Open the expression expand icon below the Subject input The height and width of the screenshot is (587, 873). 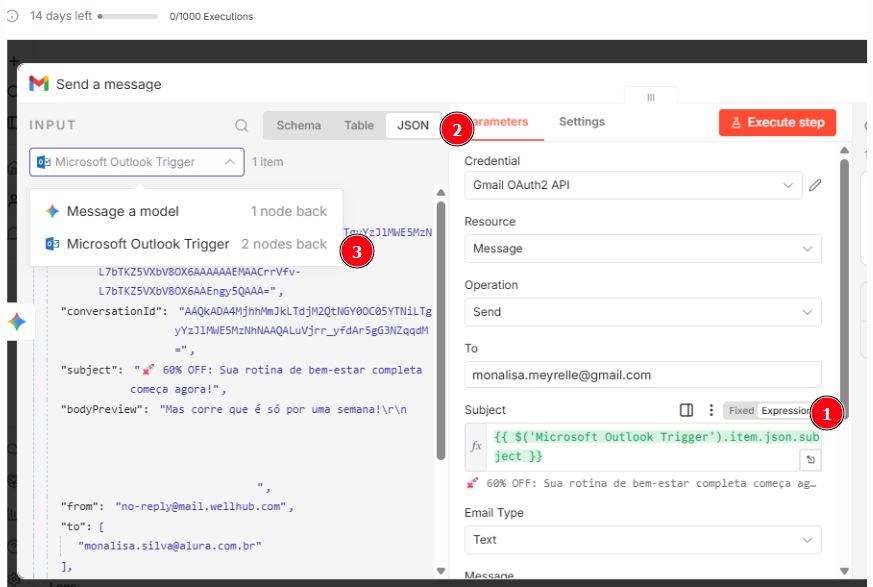811,459
